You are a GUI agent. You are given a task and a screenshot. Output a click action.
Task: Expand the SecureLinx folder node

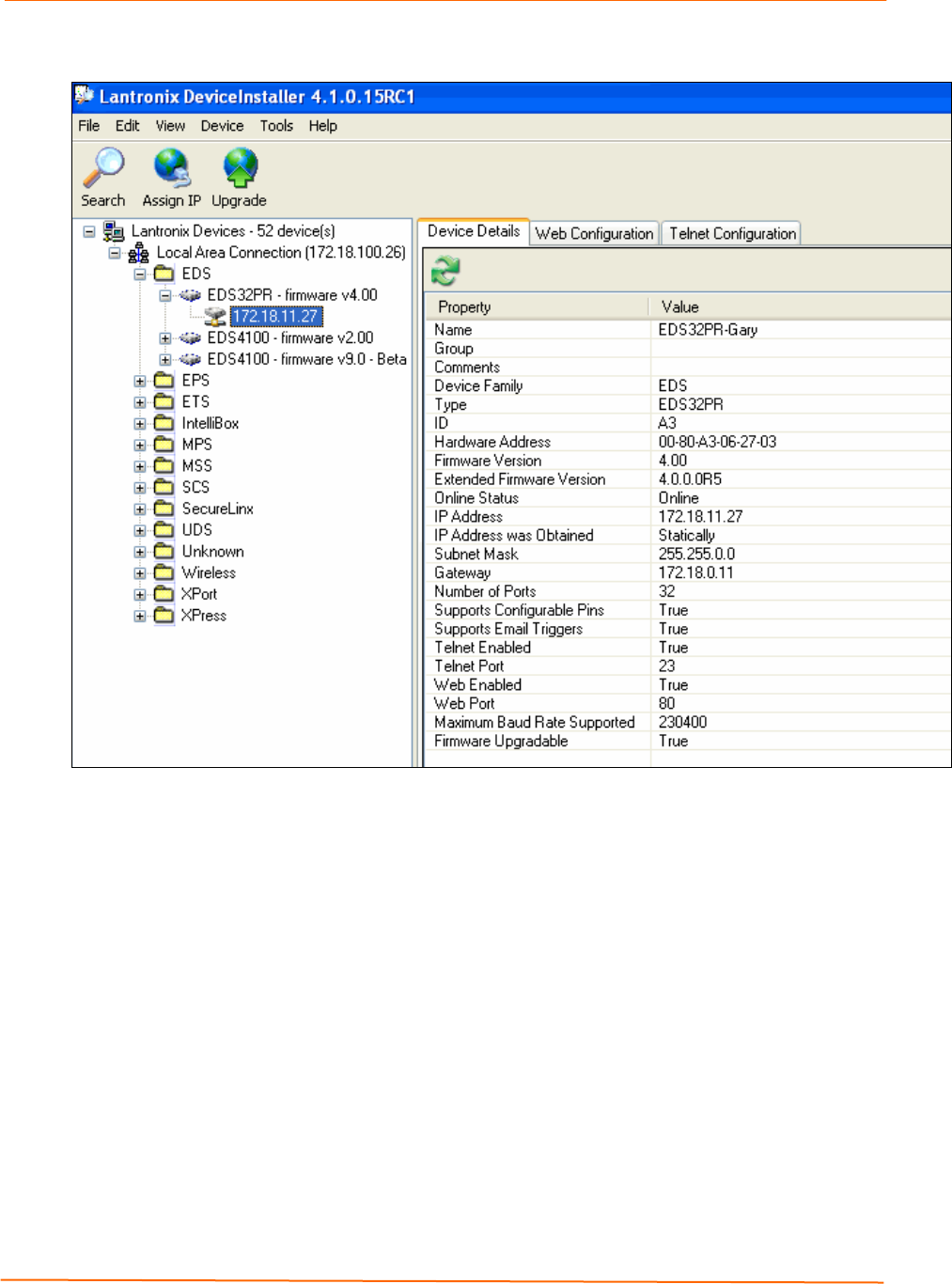click(x=140, y=509)
